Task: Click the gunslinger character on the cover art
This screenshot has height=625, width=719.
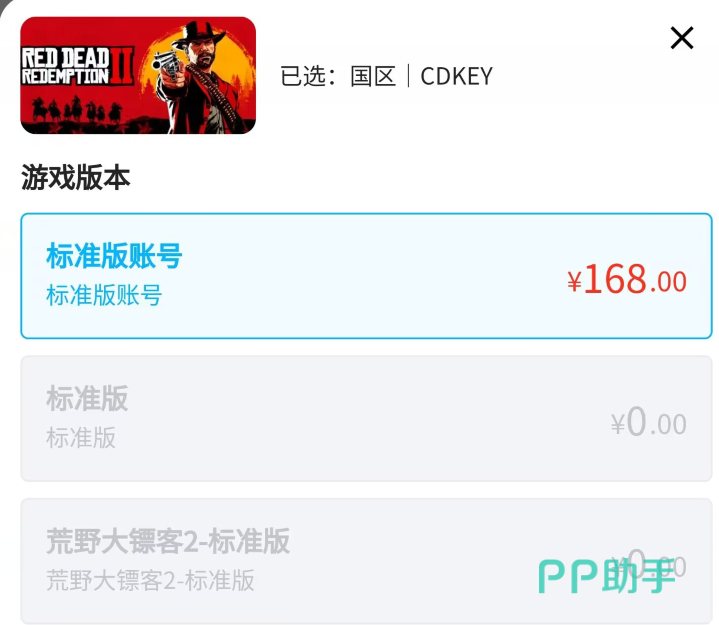Action: (199, 78)
